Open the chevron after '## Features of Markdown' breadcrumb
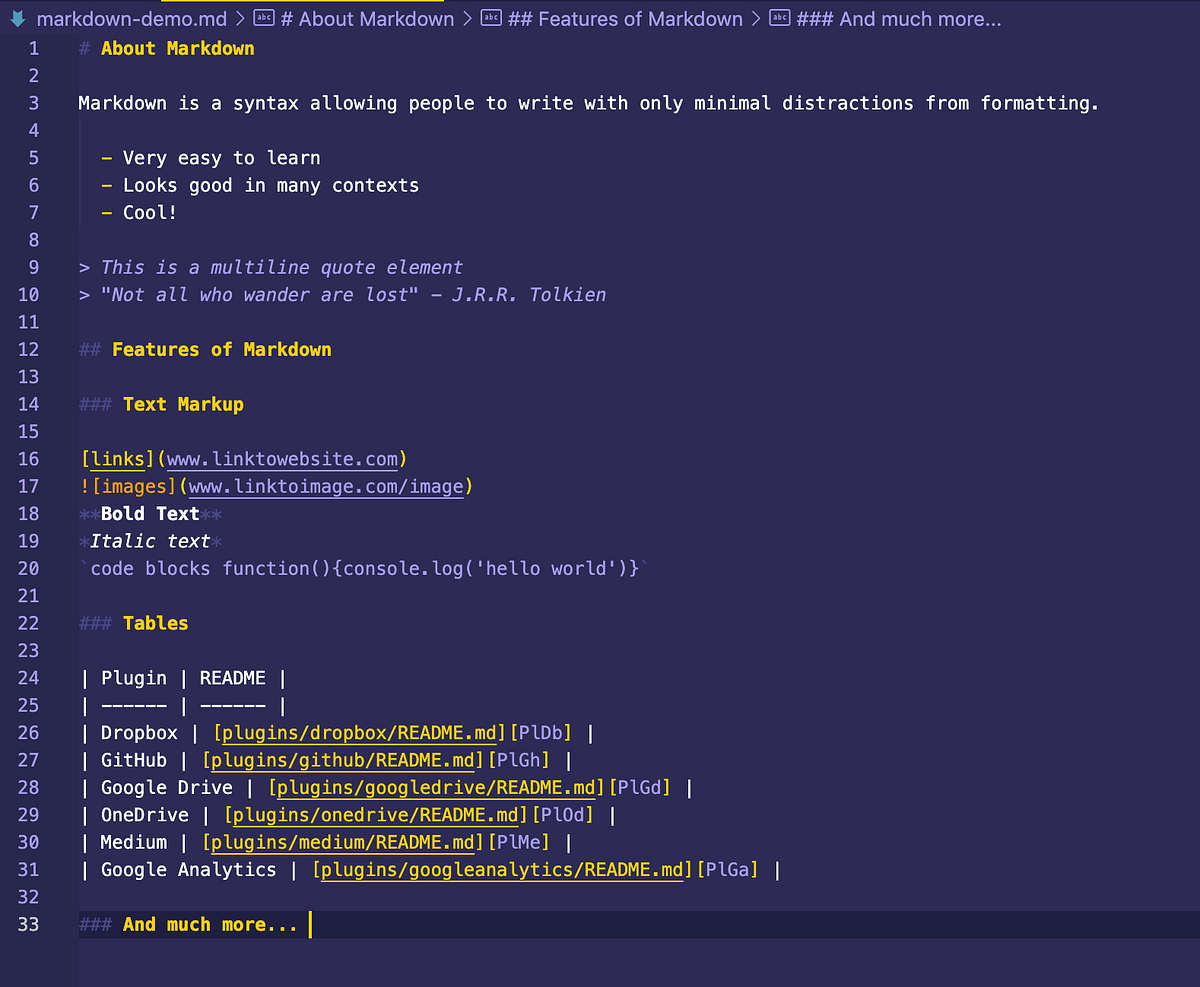Viewport: 1200px width, 987px height. click(758, 18)
